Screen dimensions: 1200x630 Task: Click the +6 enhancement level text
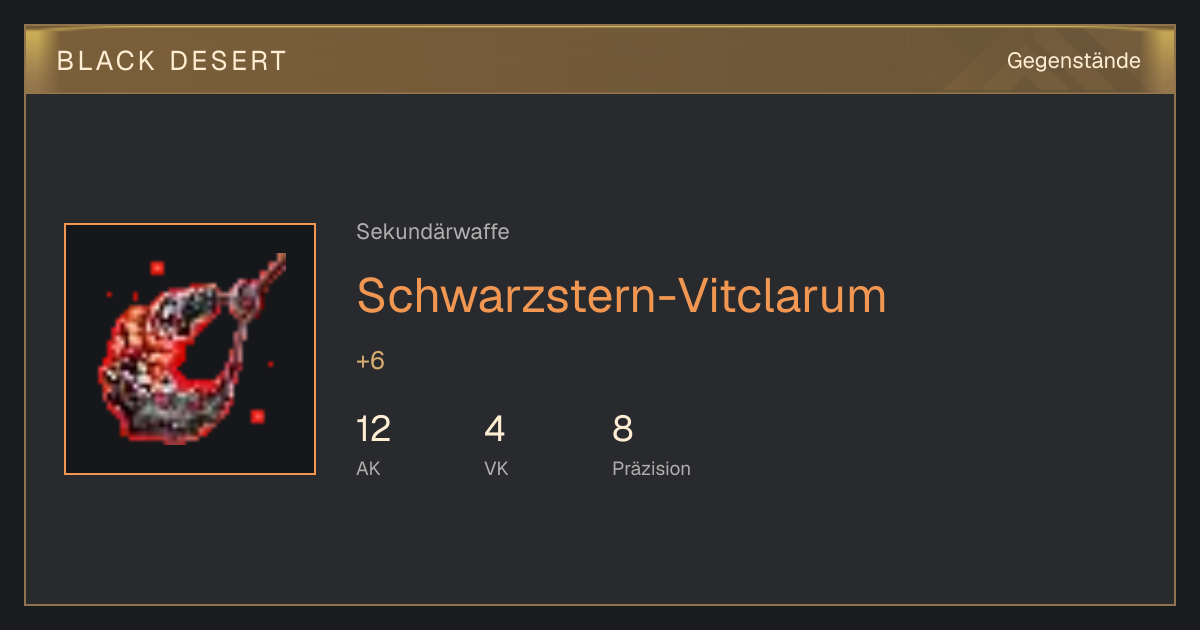(x=370, y=361)
